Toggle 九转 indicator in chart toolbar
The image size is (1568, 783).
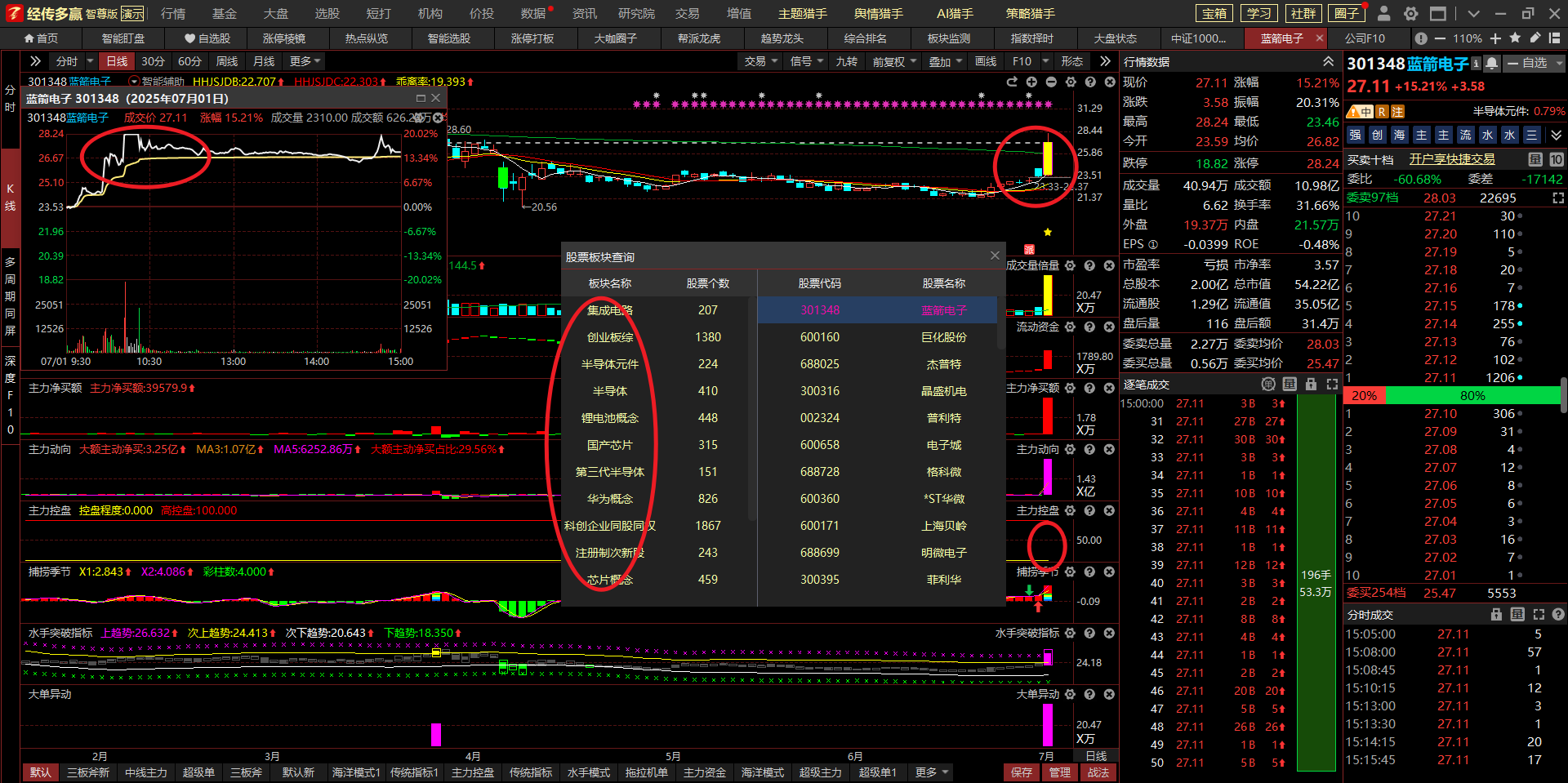pos(847,61)
